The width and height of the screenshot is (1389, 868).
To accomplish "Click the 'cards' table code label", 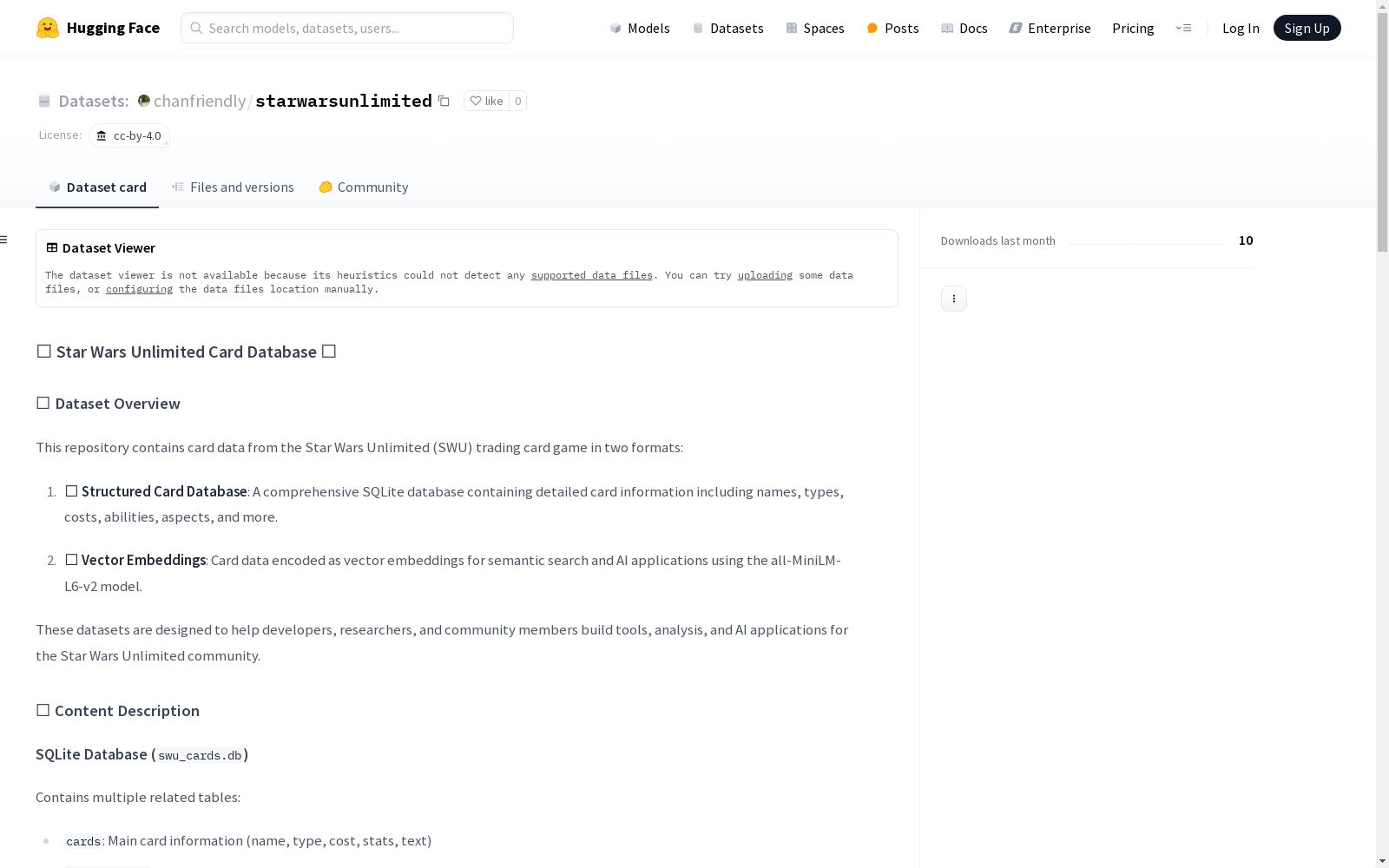I will tap(83, 841).
